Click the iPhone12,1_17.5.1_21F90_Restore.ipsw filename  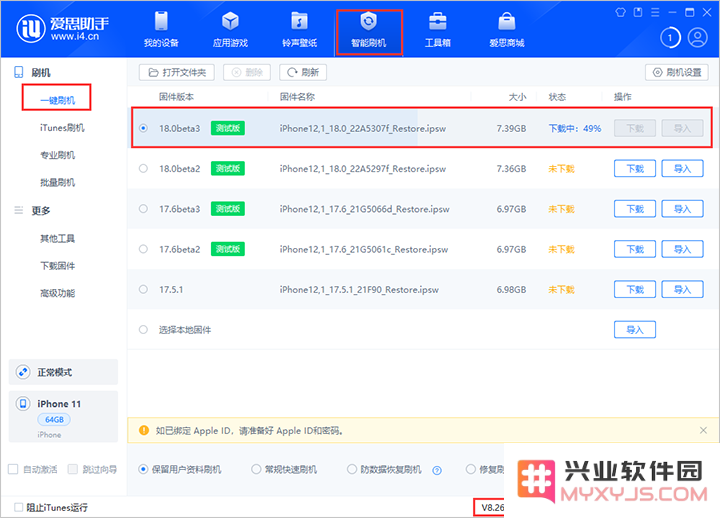click(x=359, y=290)
